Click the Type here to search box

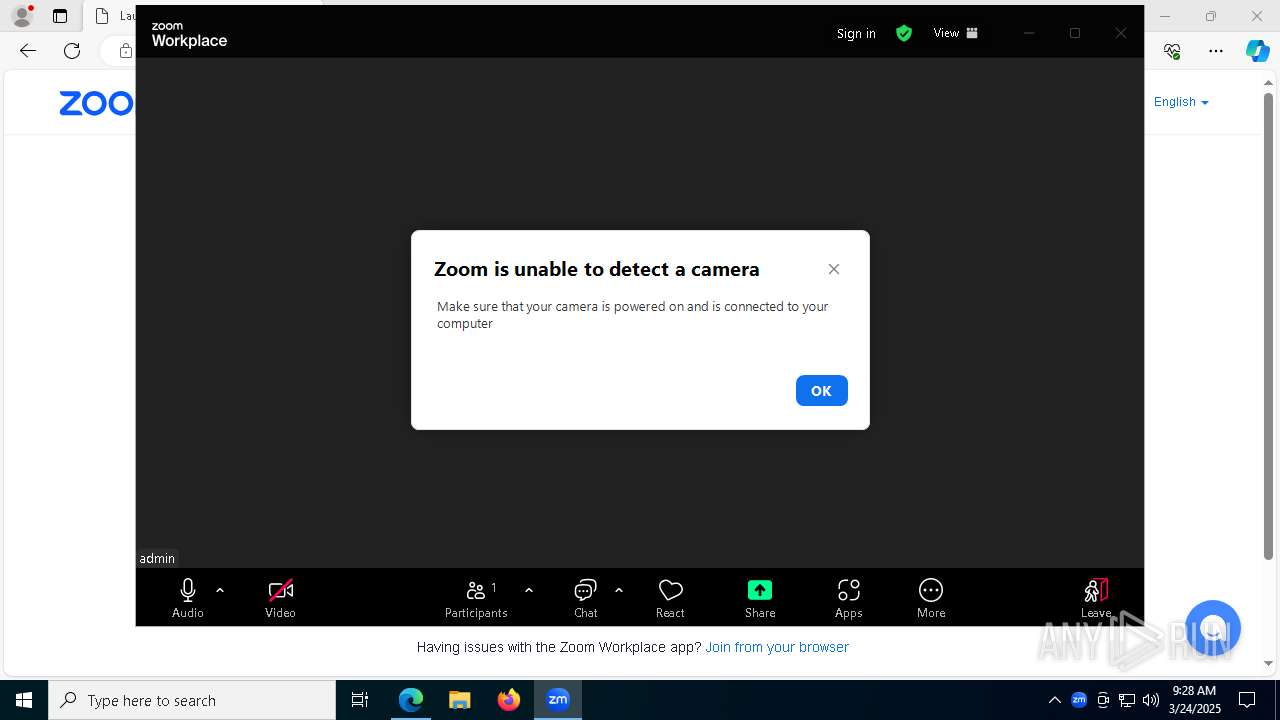click(192, 700)
